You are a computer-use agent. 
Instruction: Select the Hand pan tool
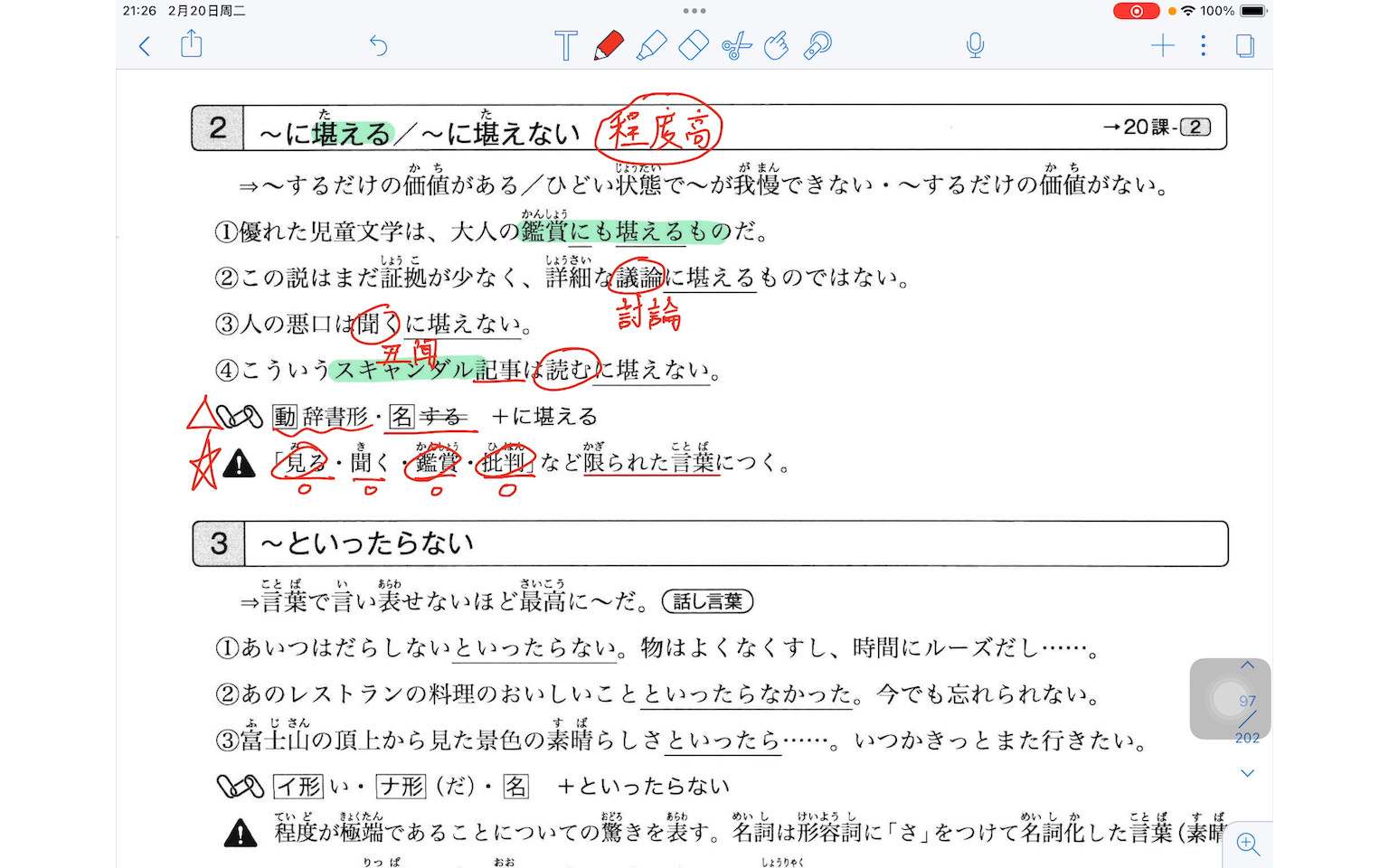[x=776, y=45]
